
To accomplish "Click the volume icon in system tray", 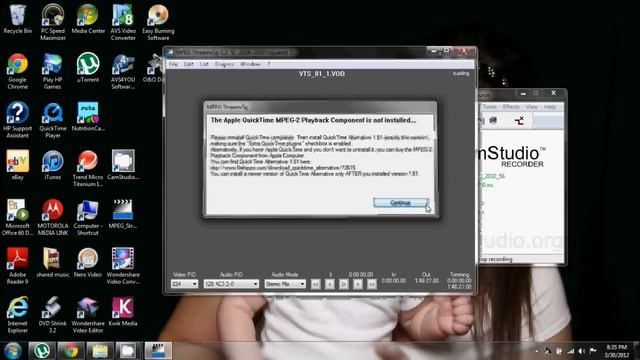I will coord(582,351).
